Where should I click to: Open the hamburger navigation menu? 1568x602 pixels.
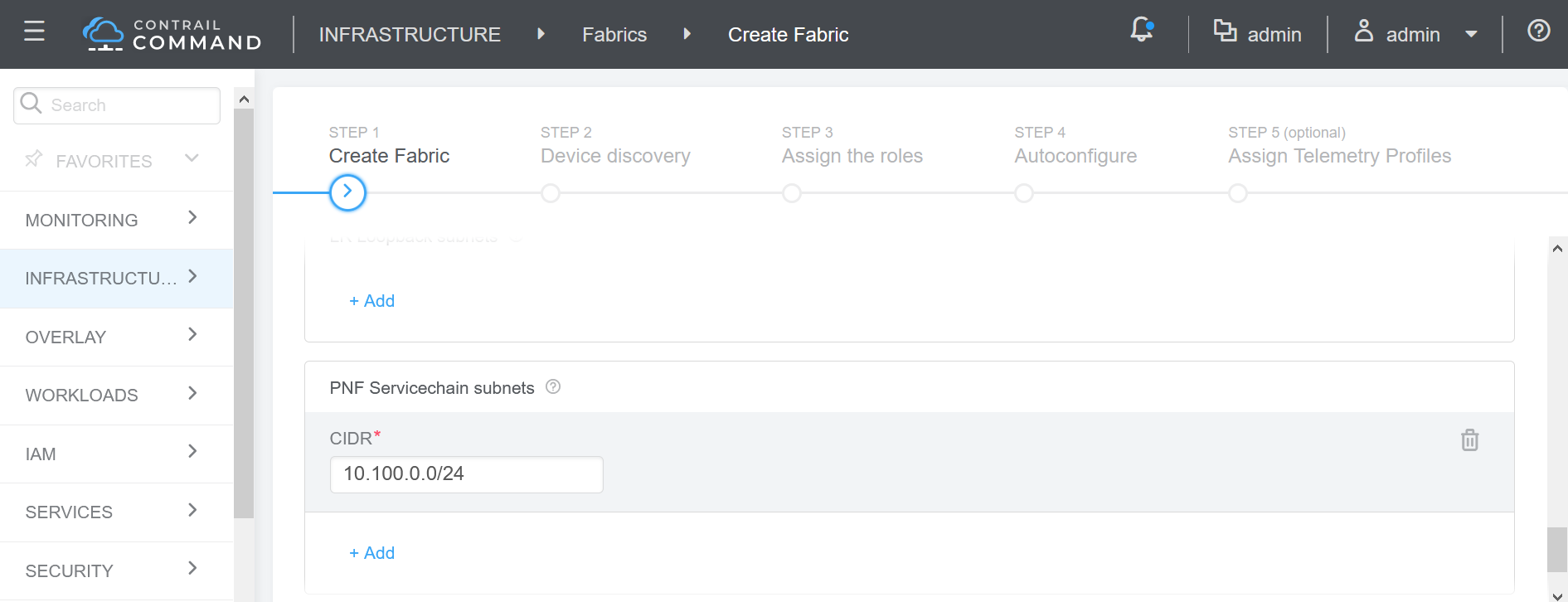pyautogui.click(x=34, y=32)
